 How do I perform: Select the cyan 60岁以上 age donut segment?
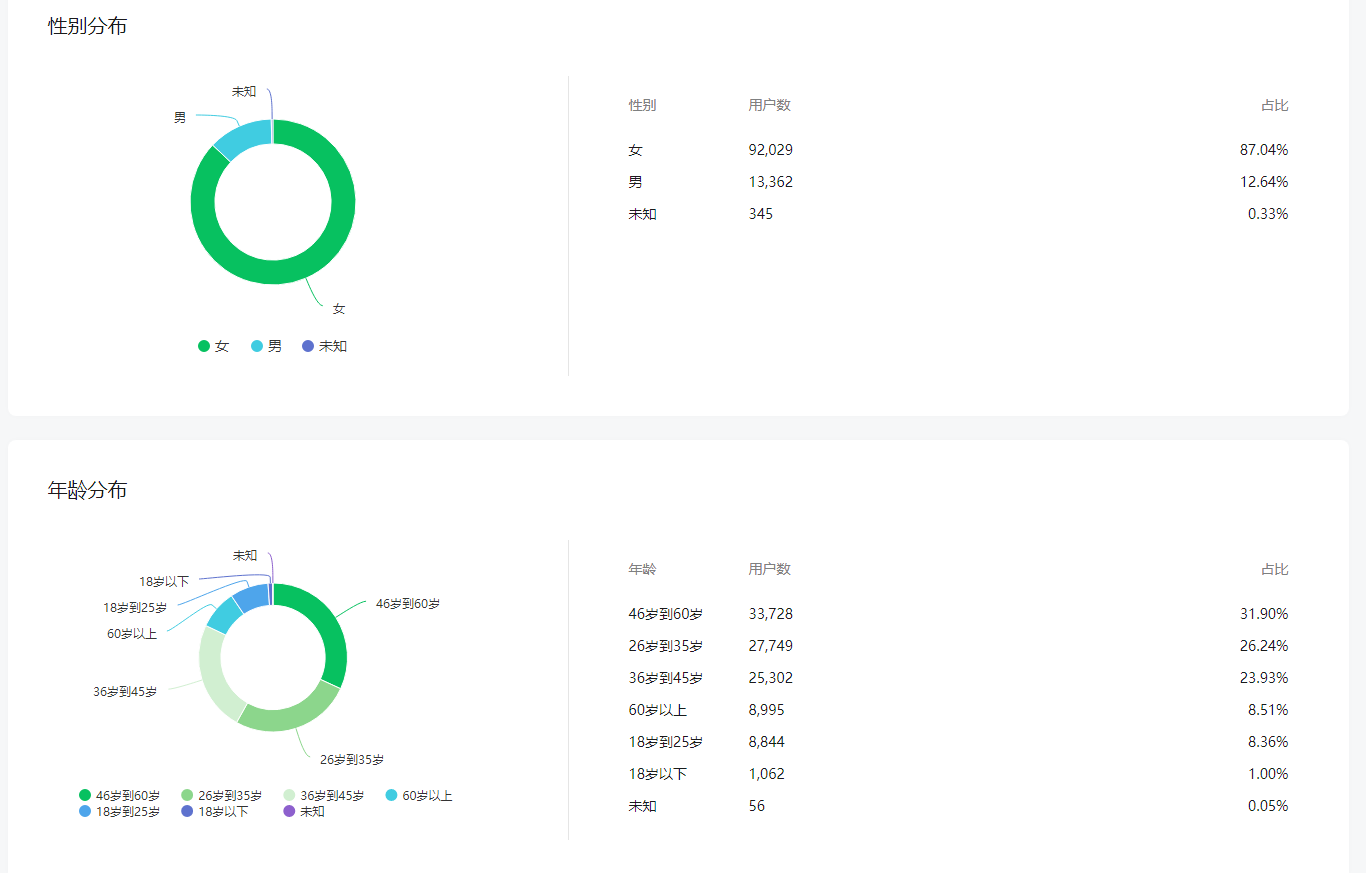click(224, 615)
